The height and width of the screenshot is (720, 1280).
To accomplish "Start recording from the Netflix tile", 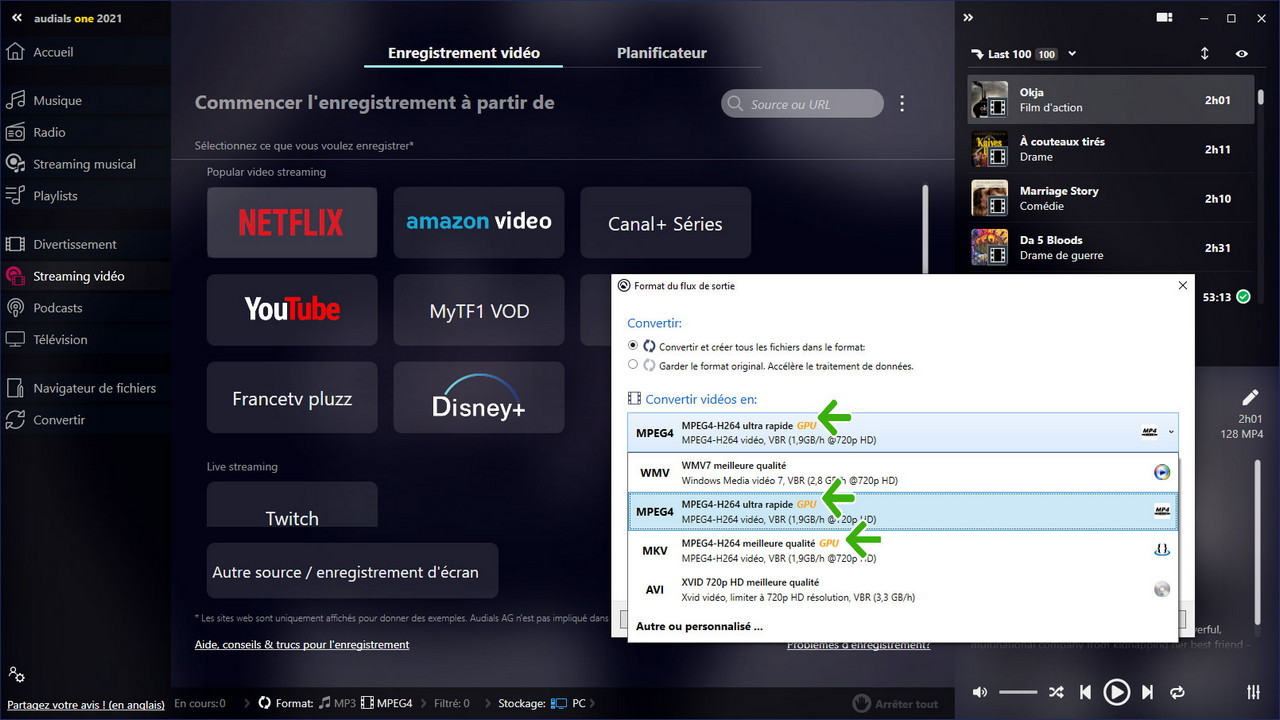I will click(x=292, y=222).
